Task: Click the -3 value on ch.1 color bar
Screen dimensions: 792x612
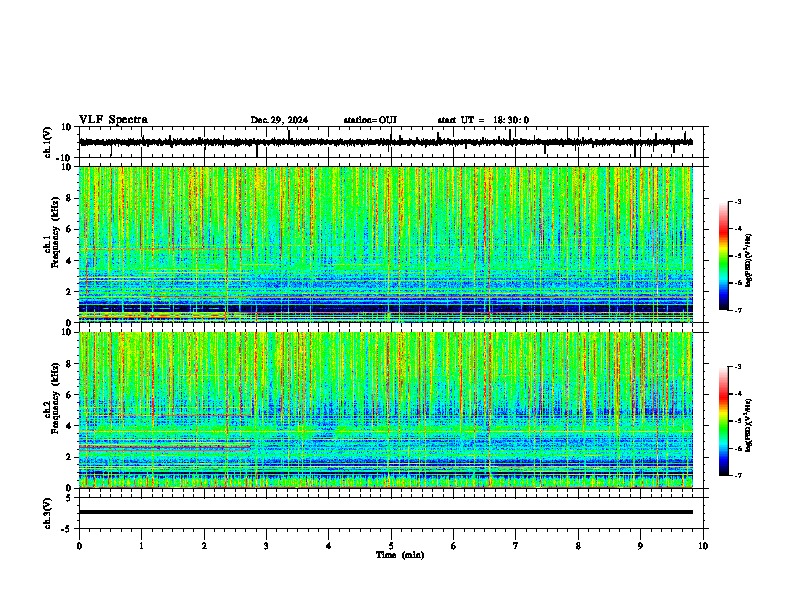Action: 738,201
